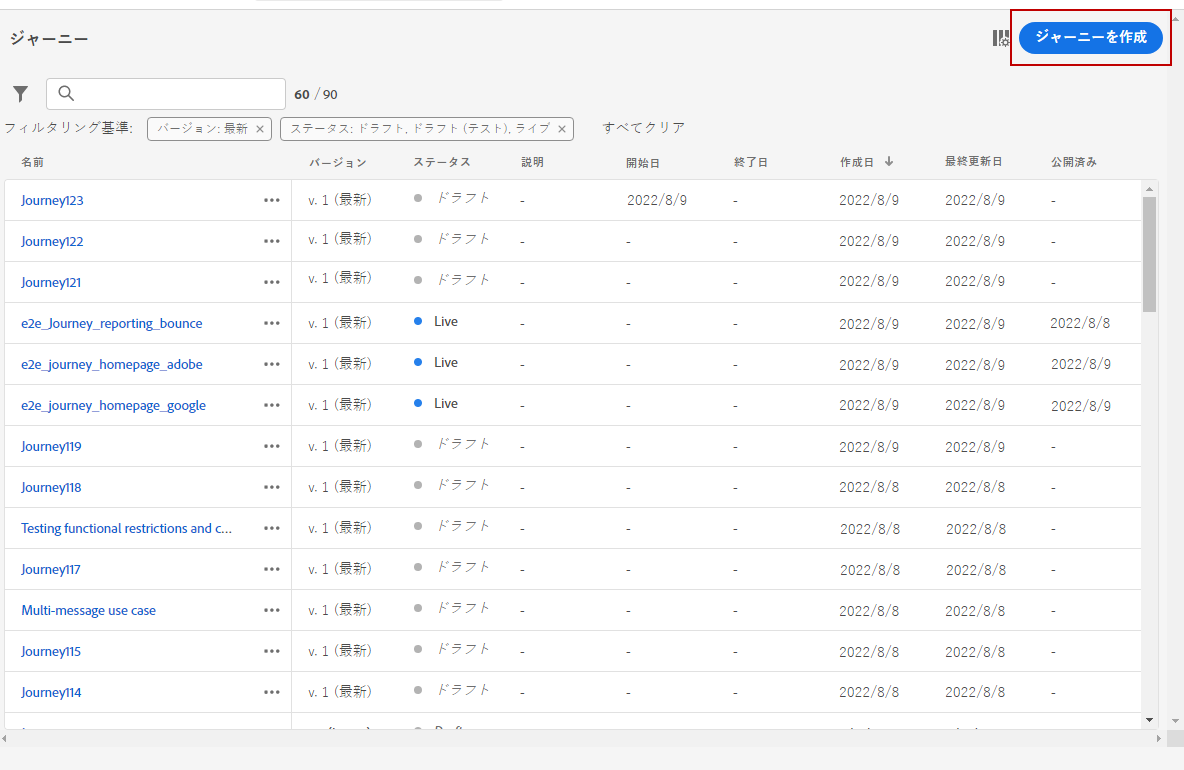This screenshot has width=1184, height=770.
Task: Open more actions for e2e_journey_homepage_google
Action: click(272, 405)
